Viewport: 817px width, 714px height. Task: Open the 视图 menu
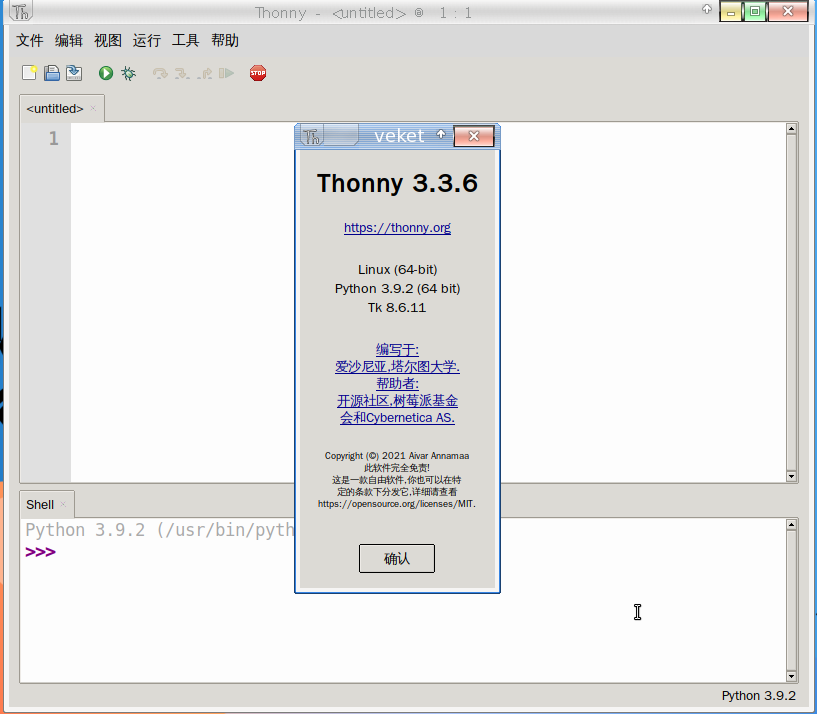point(108,40)
